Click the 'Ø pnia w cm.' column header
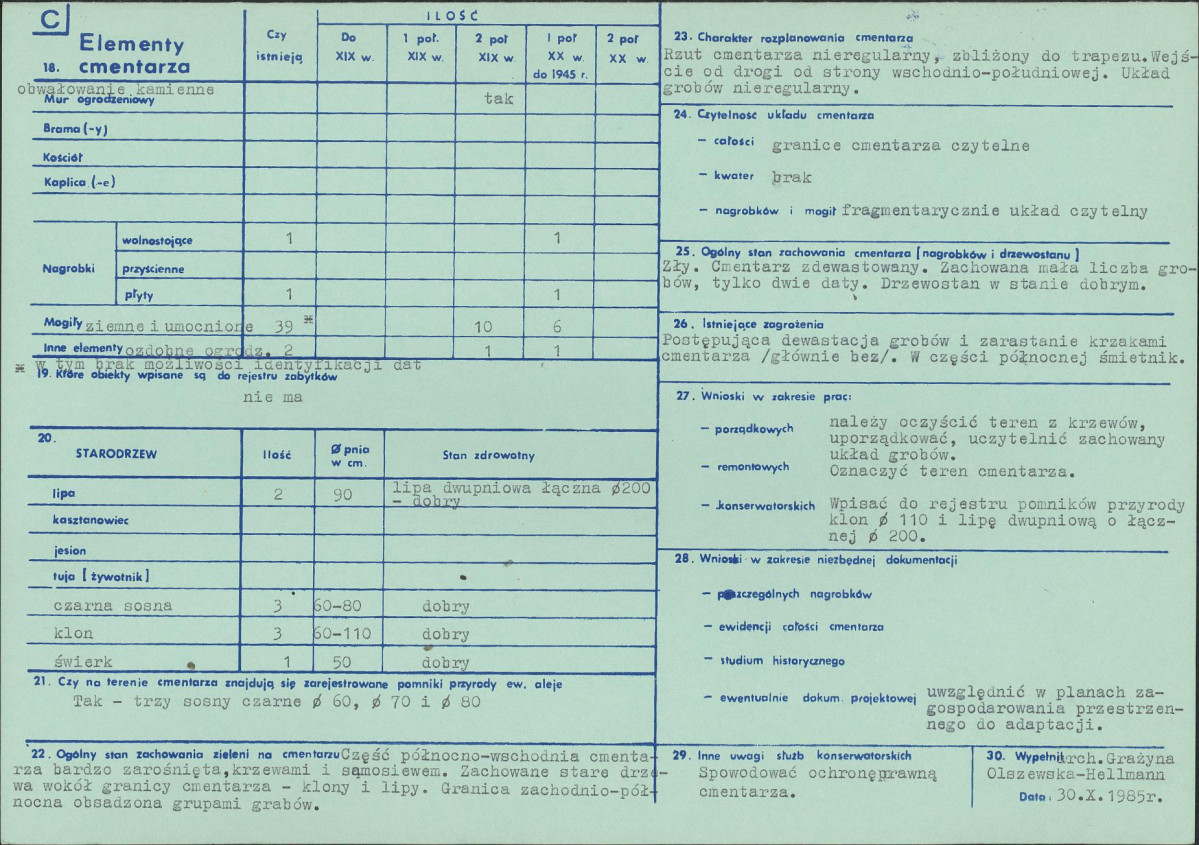This screenshot has width=1199, height=845. [x=350, y=456]
